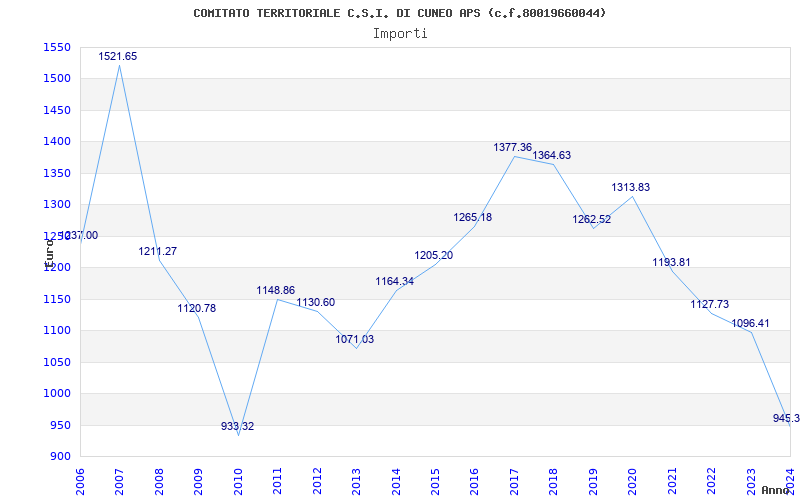Click the 1193.81 data label
This screenshot has width=800, height=500.
click(x=671, y=263)
